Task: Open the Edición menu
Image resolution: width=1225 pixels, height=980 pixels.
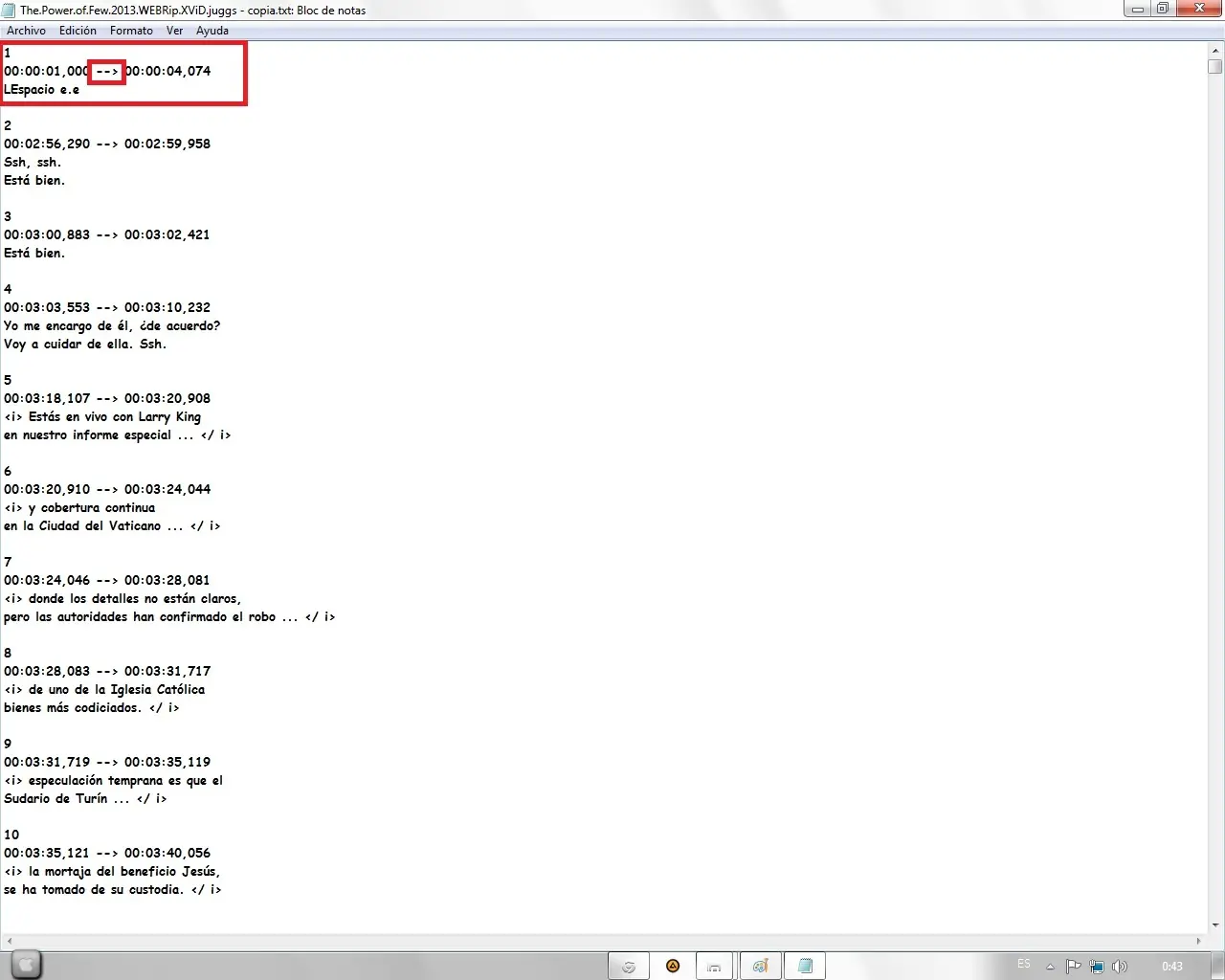Action: 78,31
